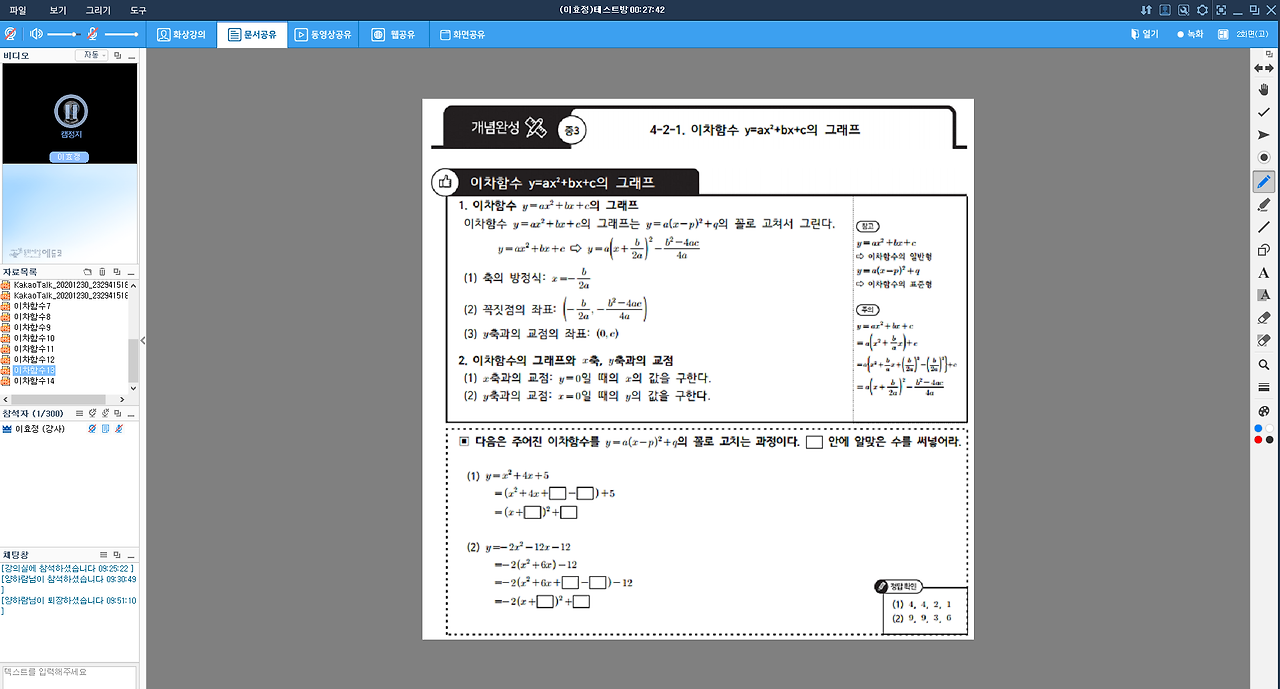Viewport: 1280px width, 689px height.
Task: Select the highlighter tool
Action: (1264, 204)
